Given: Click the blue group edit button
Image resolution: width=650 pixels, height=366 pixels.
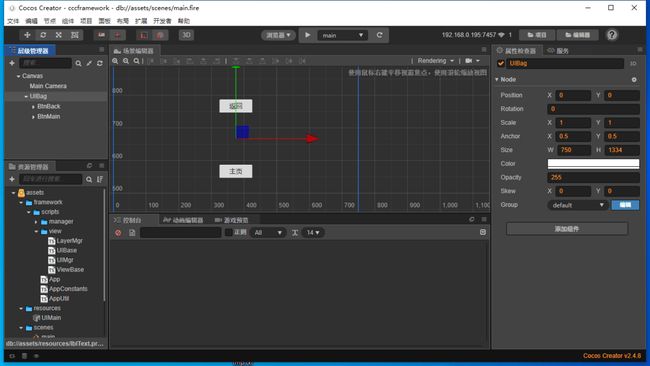Looking at the screenshot, I should point(625,205).
